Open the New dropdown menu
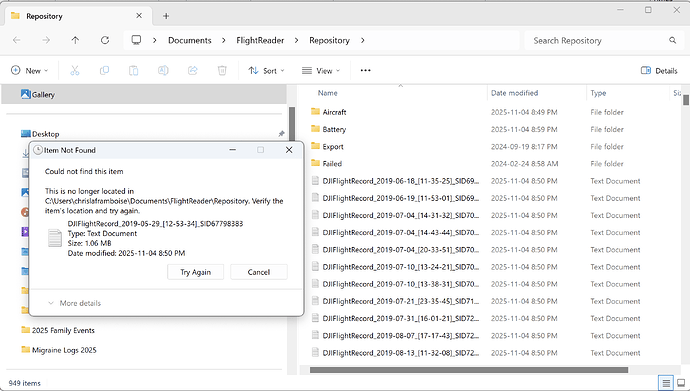This screenshot has width=690, height=391. click(x=29, y=70)
